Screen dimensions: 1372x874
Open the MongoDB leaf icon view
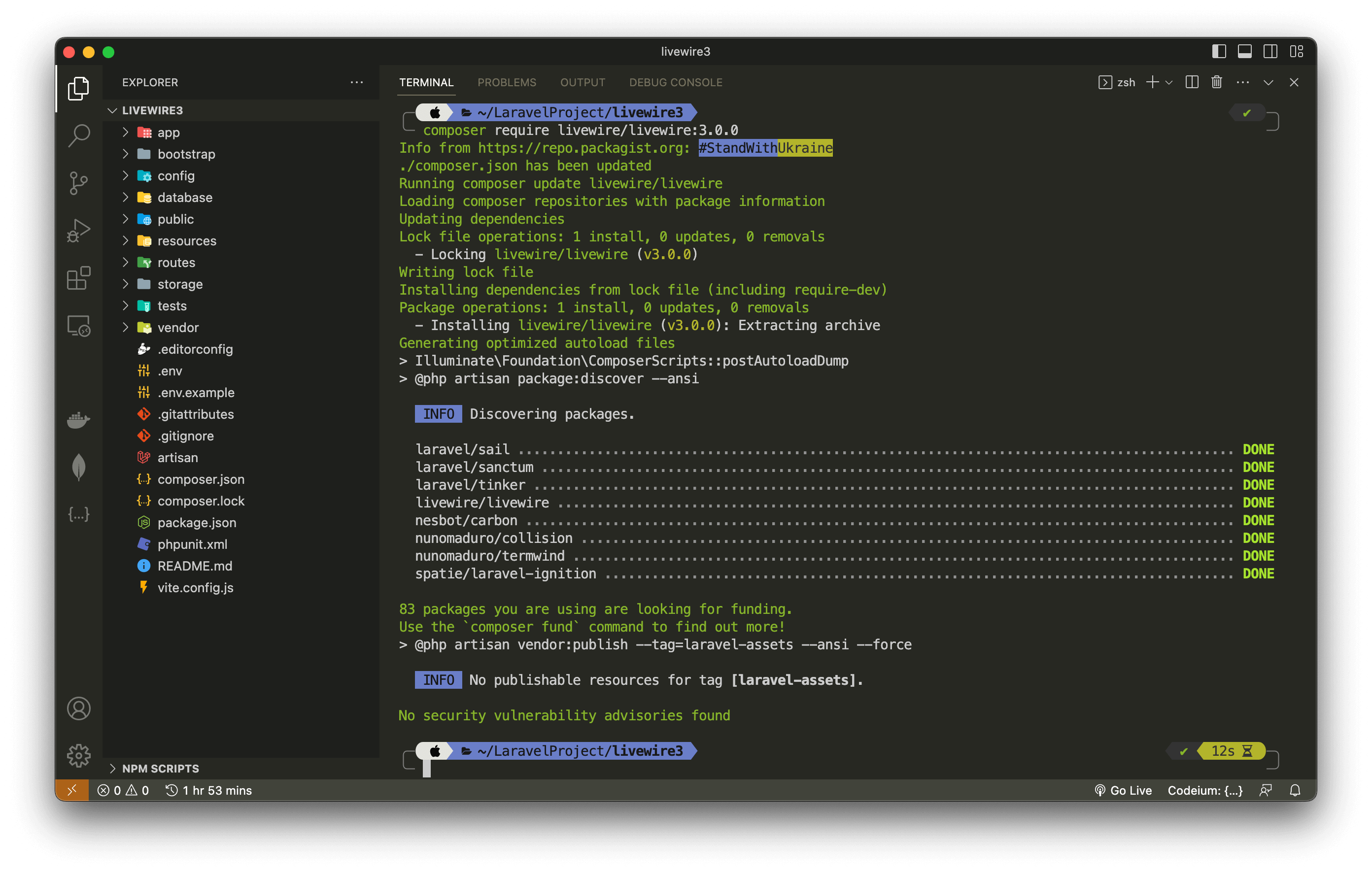[x=79, y=467]
